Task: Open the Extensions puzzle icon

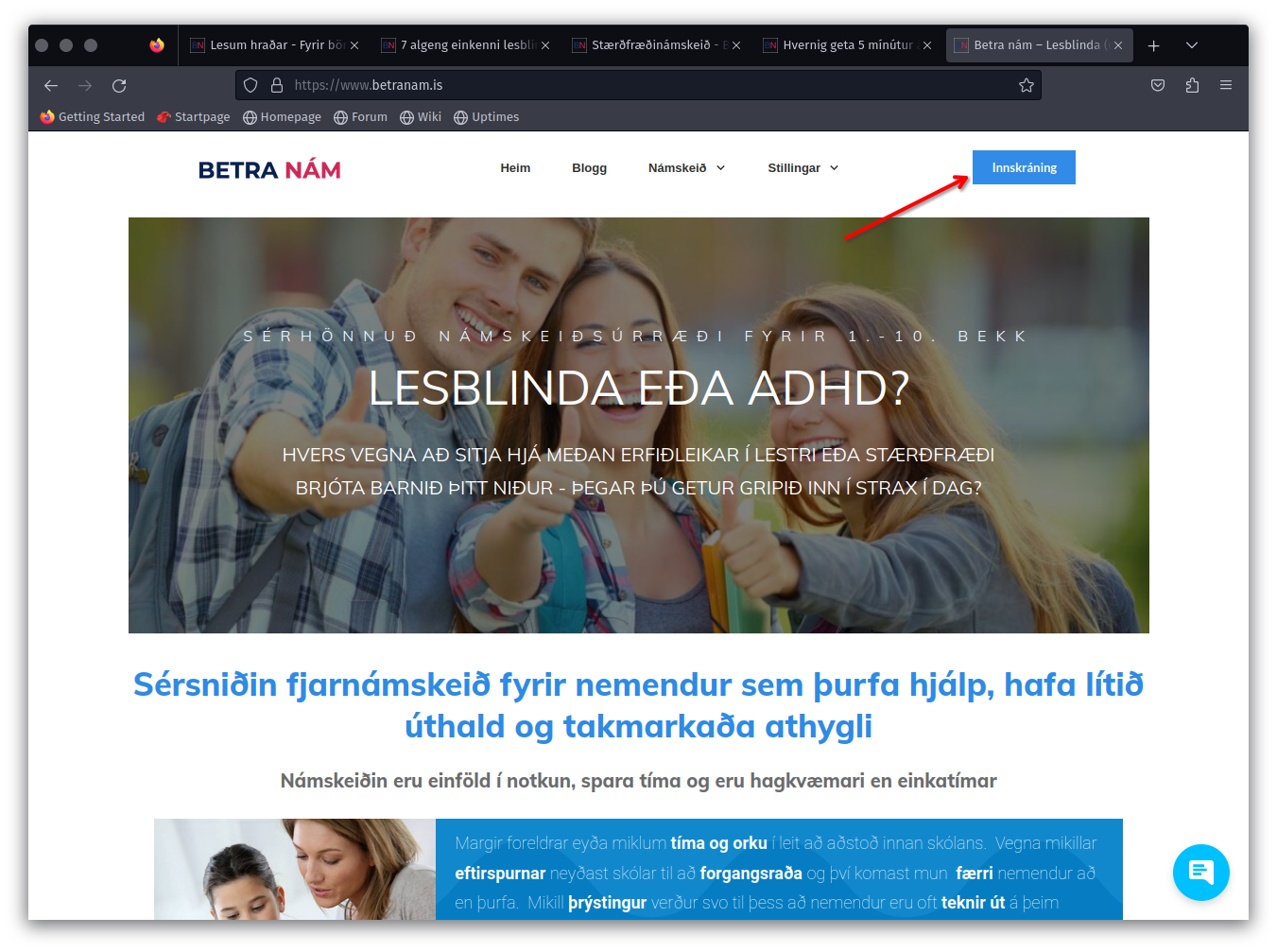Action: tap(1192, 85)
